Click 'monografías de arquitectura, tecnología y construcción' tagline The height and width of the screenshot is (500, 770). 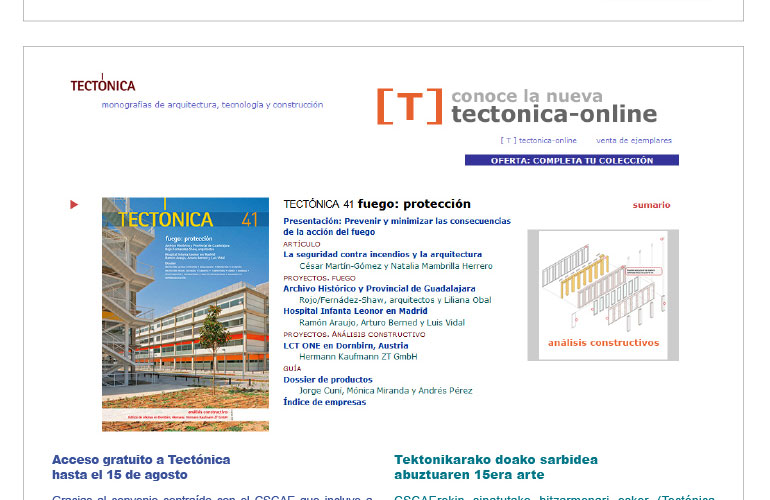pyautogui.click(x=212, y=105)
